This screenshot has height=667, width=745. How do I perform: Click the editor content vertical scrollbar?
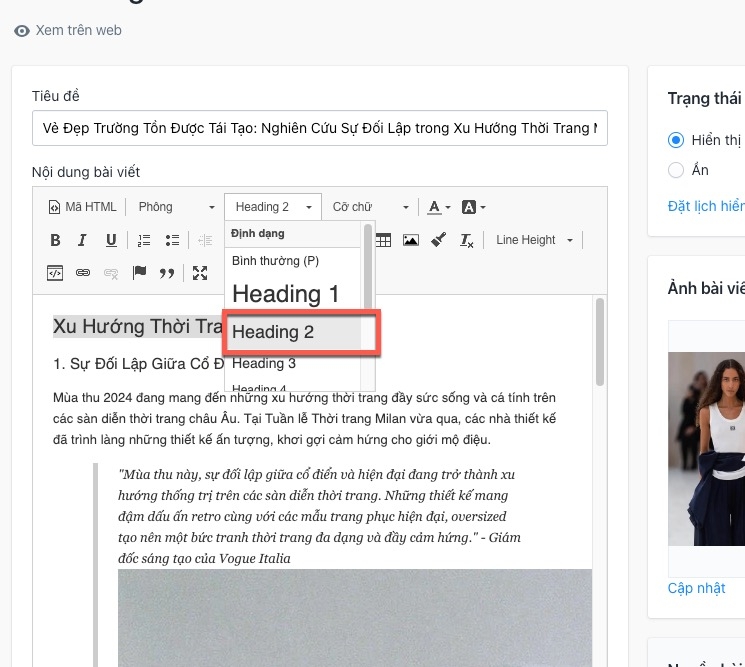600,342
